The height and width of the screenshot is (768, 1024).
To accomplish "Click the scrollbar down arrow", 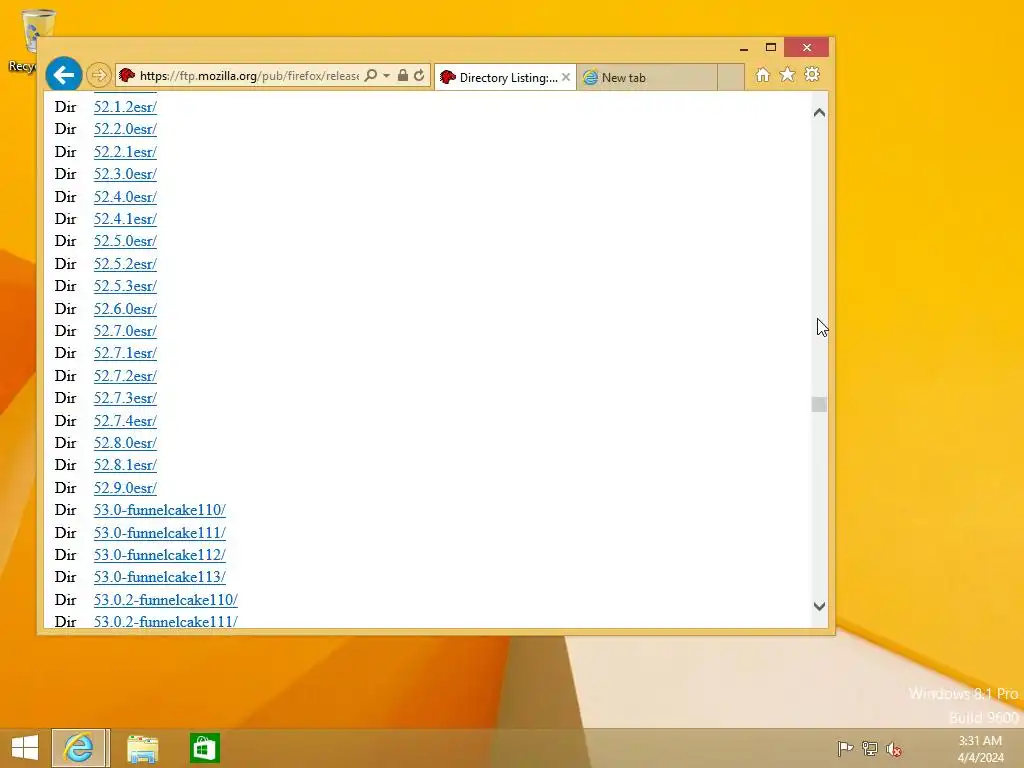I will coord(820,606).
